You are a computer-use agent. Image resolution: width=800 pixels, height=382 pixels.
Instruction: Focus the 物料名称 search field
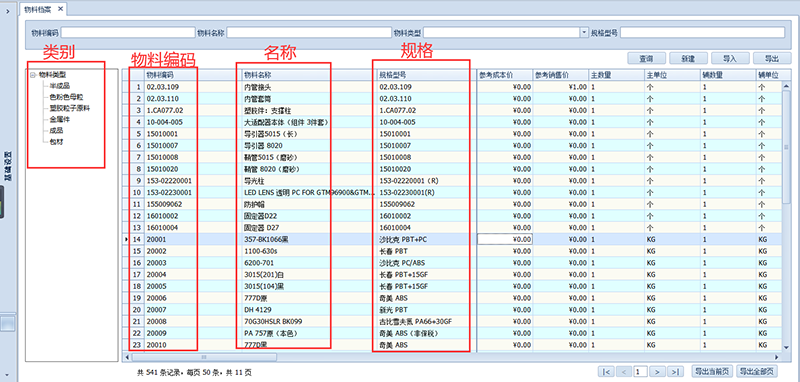(309, 33)
